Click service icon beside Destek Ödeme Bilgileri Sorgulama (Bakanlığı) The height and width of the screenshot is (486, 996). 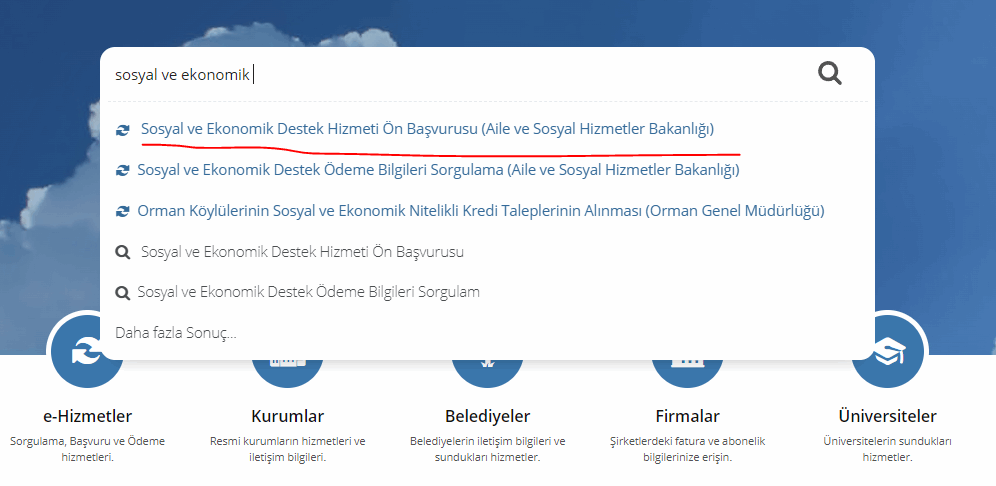click(122, 171)
